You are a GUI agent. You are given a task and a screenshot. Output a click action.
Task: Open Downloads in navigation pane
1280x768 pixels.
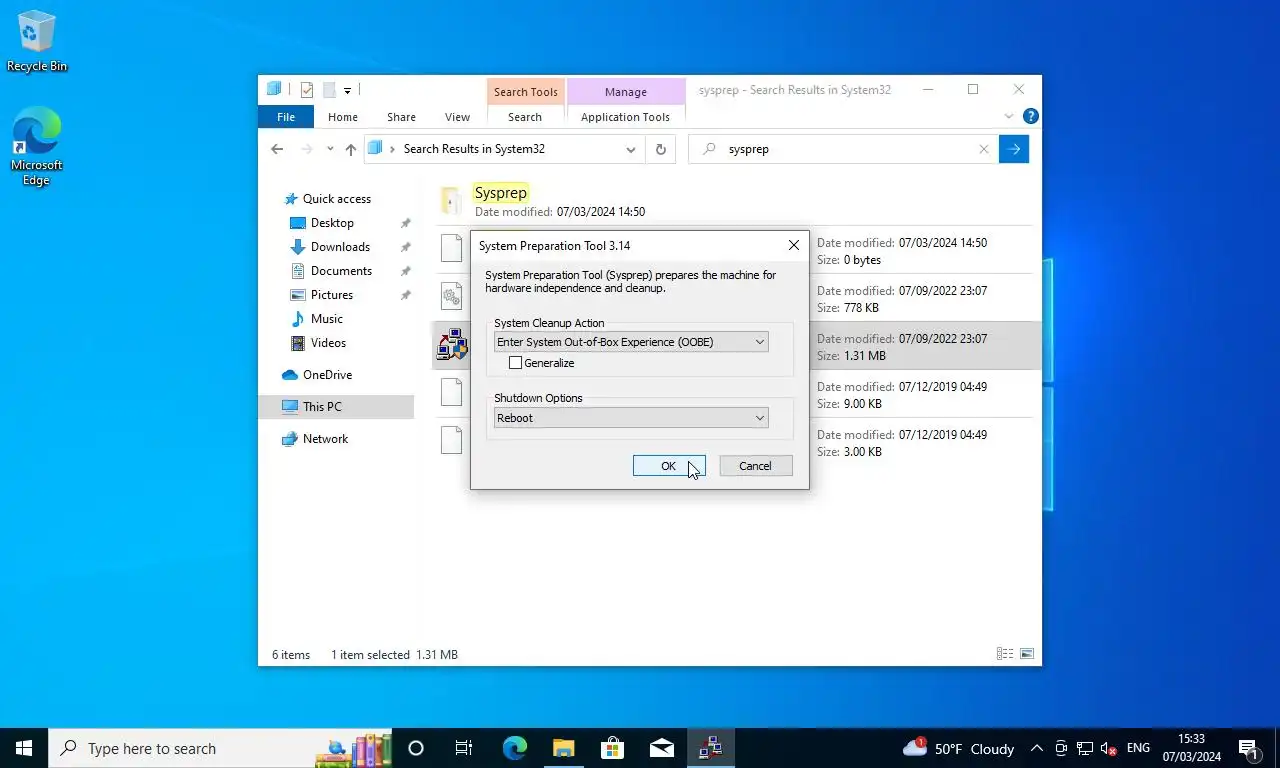tap(340, 247)
